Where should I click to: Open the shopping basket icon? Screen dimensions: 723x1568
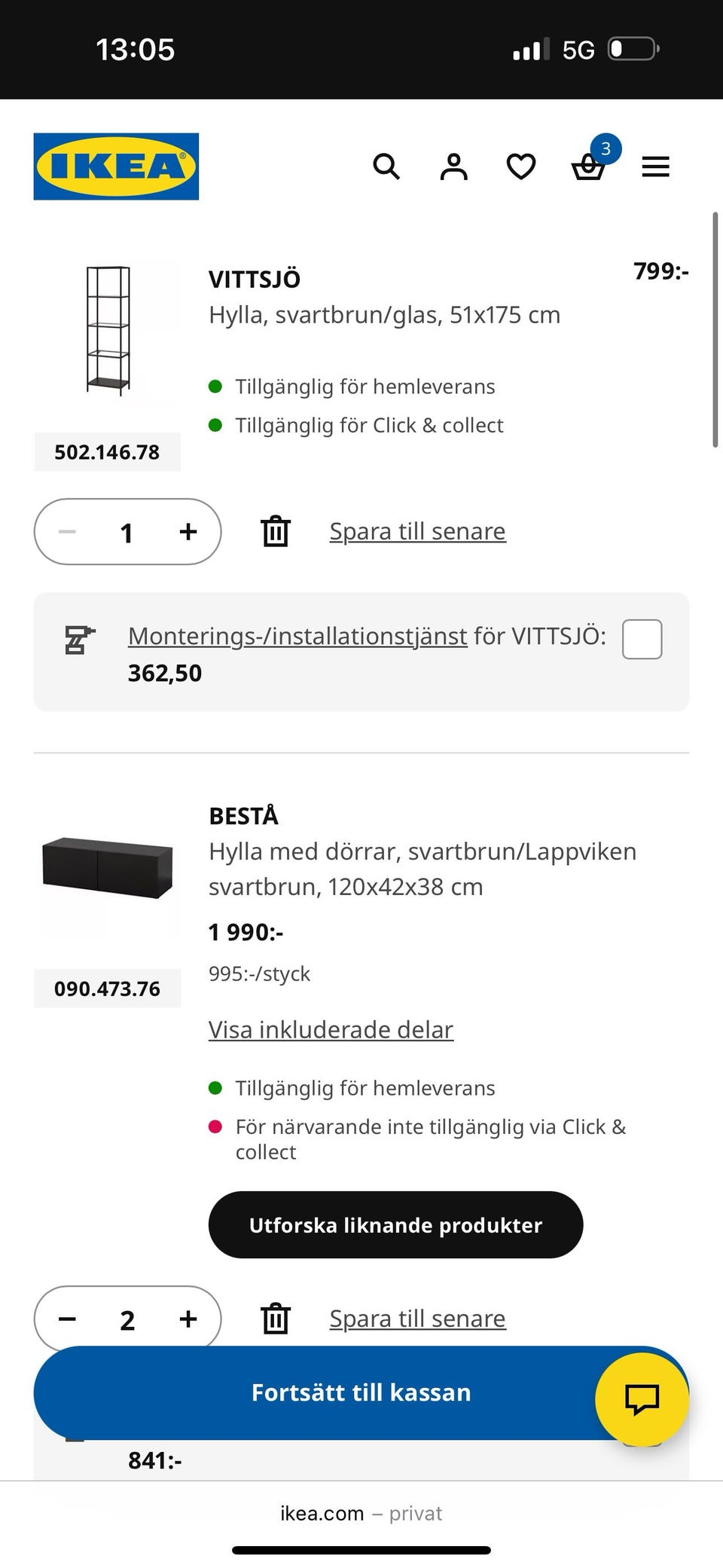588,167
